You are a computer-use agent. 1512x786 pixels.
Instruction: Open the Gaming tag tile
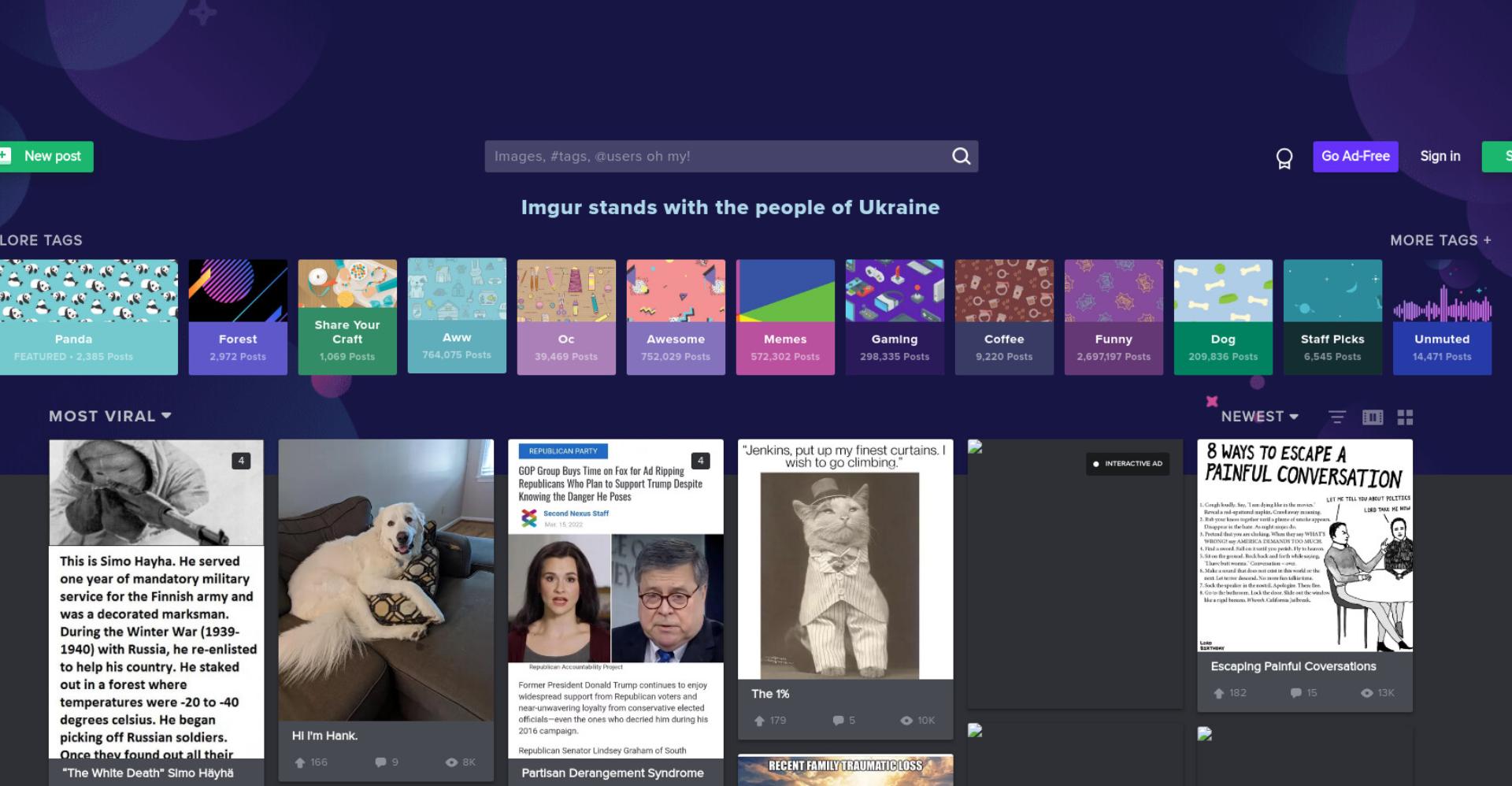click(895, 317)
